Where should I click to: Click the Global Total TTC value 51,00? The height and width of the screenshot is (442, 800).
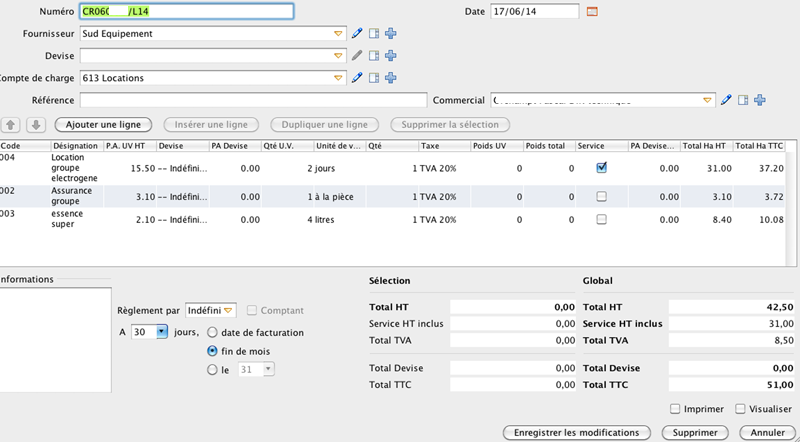pyautogui.click(x=732, y=385)
